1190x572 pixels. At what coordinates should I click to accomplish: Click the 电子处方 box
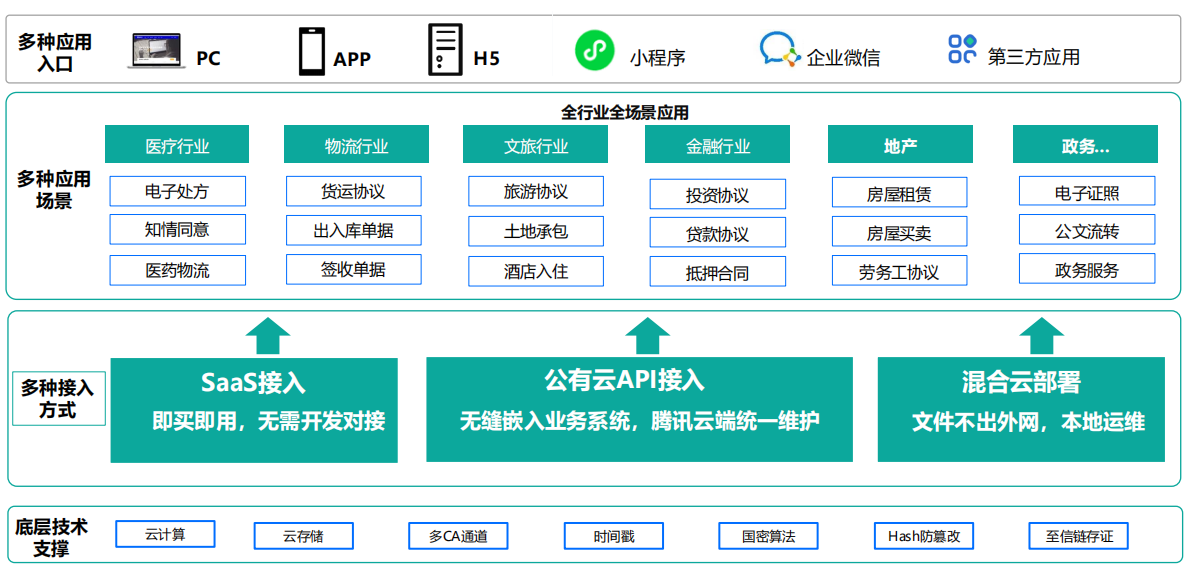pos(178,191)
